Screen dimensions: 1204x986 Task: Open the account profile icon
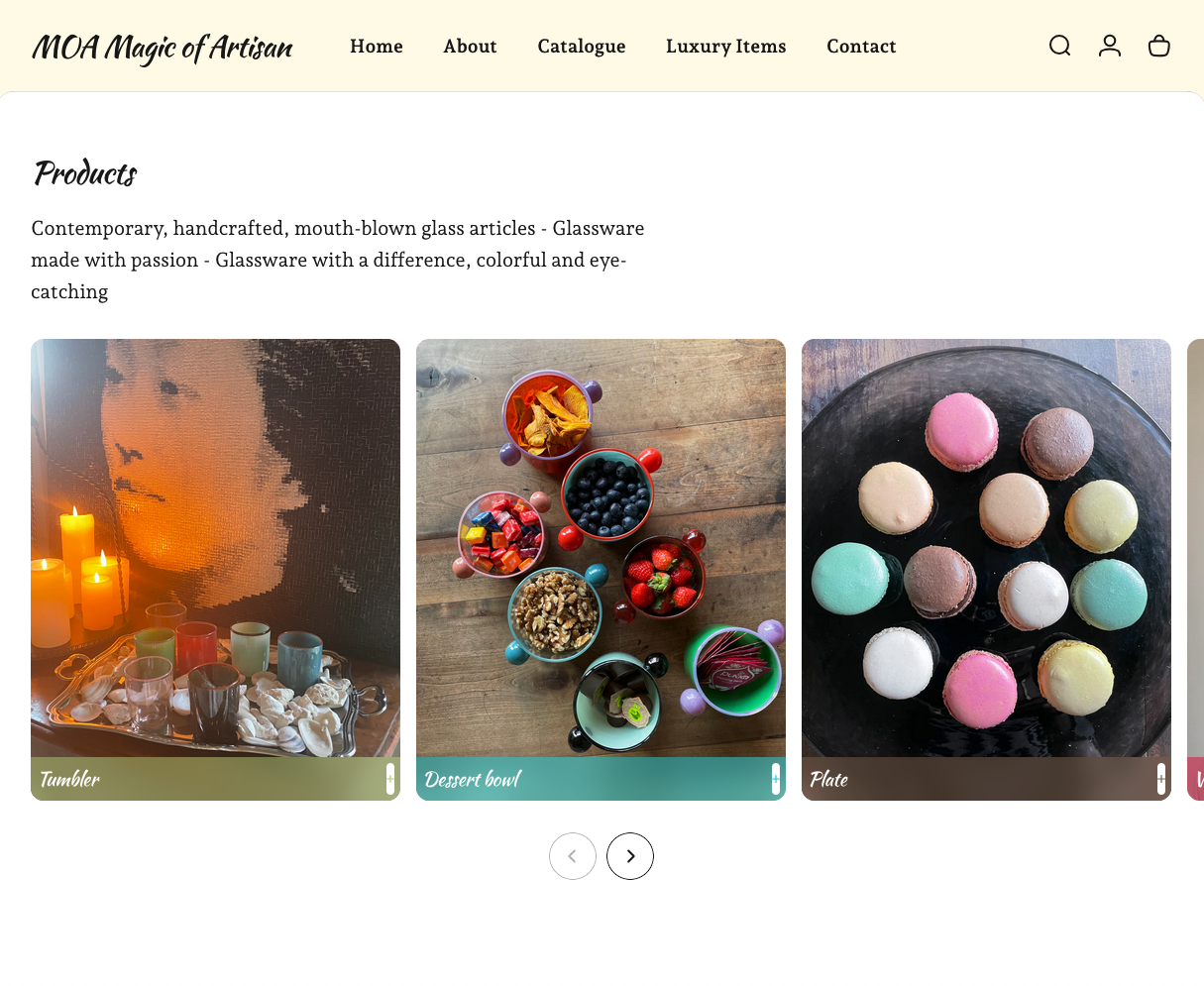(x=1110, y=46)
